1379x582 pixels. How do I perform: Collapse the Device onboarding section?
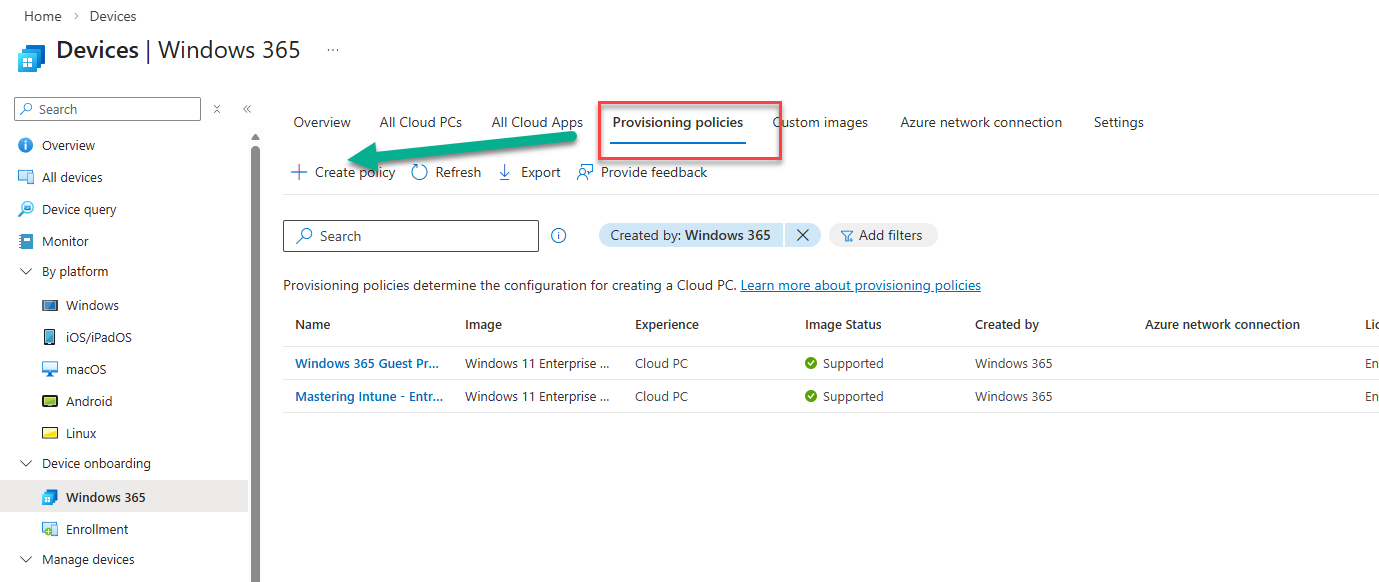pos(26,464)
